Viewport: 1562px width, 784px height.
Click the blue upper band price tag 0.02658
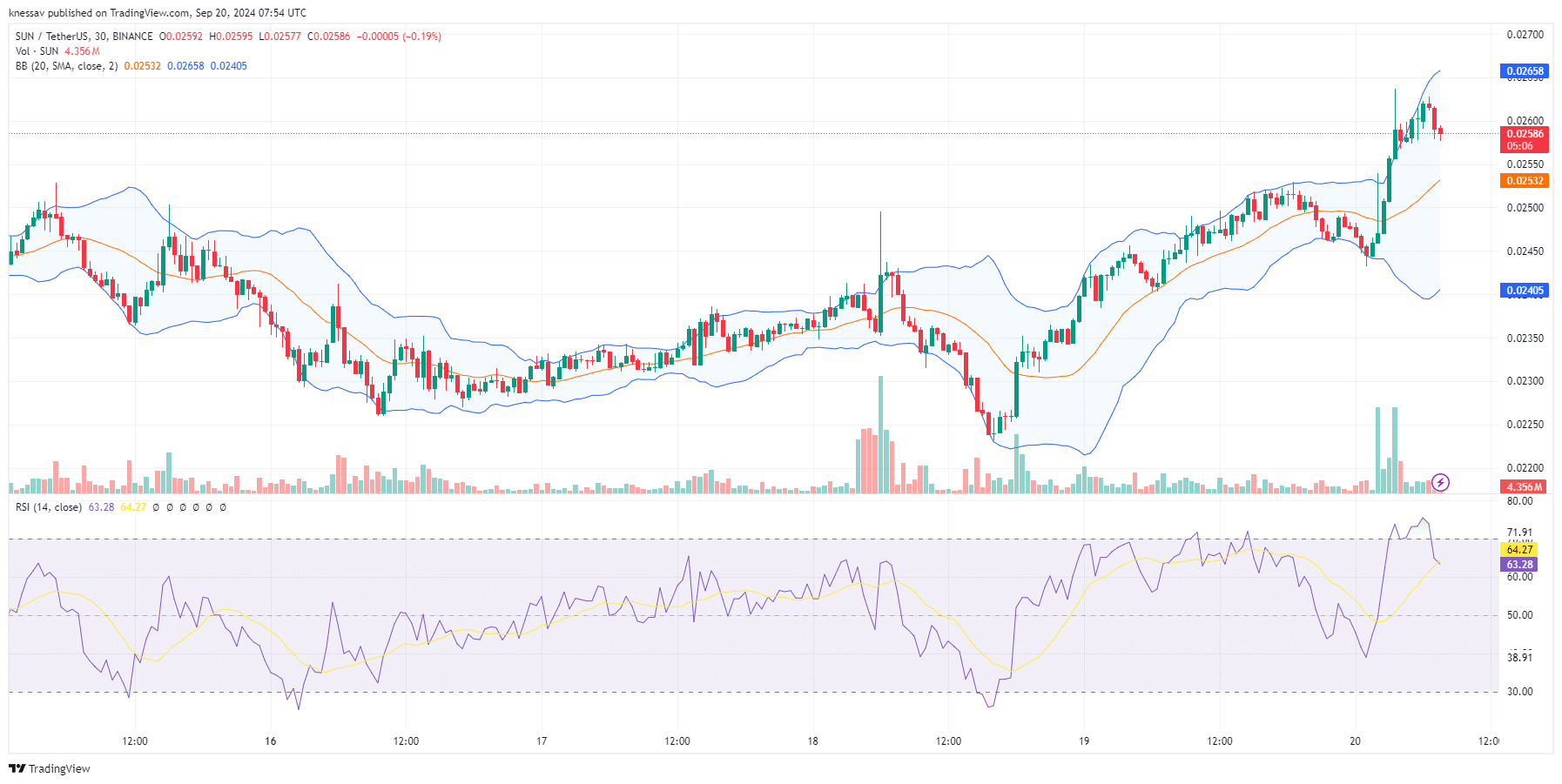pyautogui.click(x=1525, y=70)
